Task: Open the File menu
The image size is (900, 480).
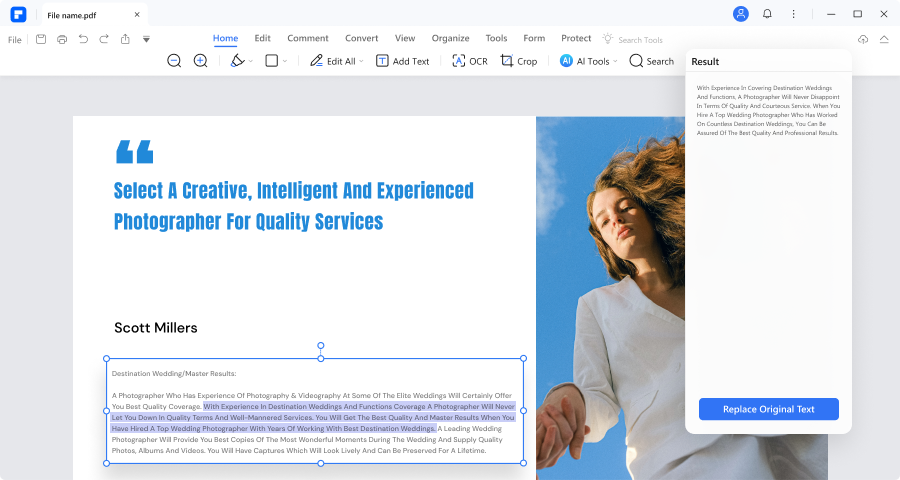Action: pyautogui.click(x=14, y=40)
